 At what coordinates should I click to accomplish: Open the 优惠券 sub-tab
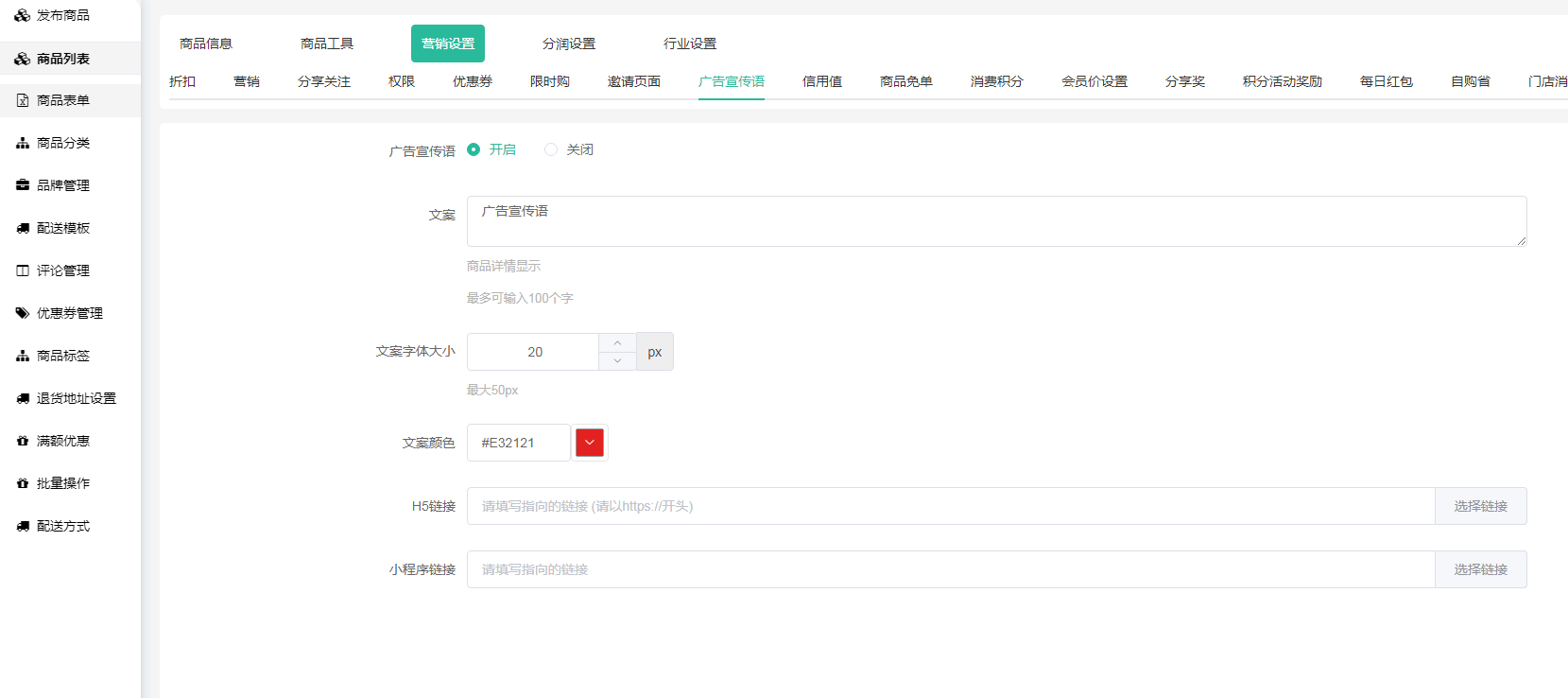pos(473,81)
